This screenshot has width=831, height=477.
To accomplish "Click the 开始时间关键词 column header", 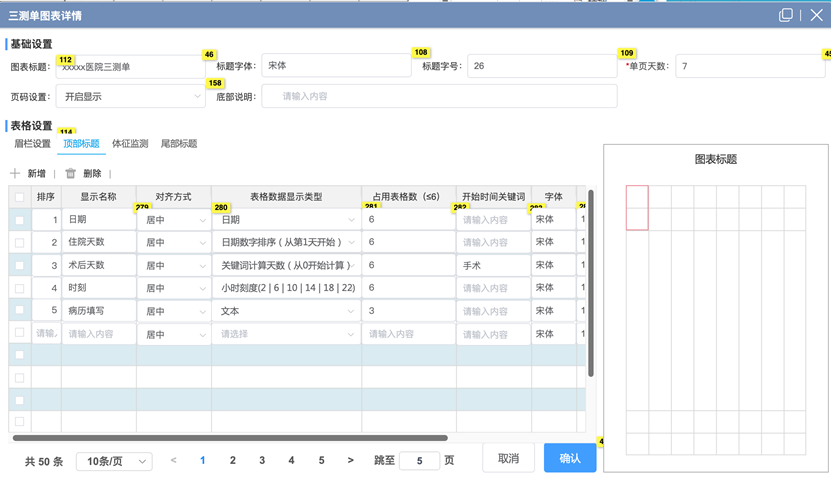I will pyautogui.click(x=493, y=197).
